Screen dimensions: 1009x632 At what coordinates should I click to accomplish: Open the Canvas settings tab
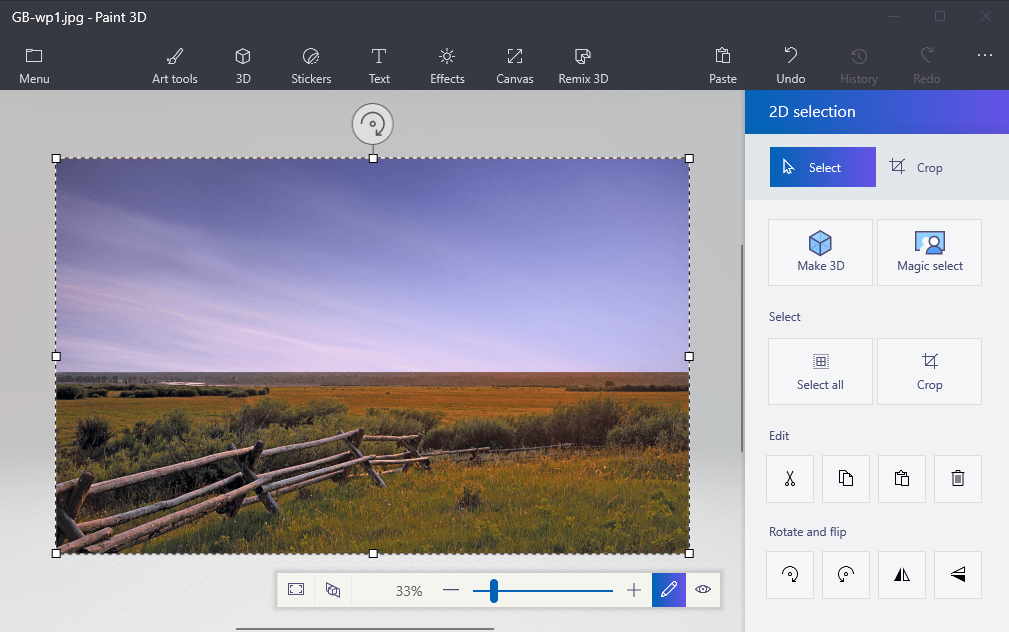[x=515, y=66]
